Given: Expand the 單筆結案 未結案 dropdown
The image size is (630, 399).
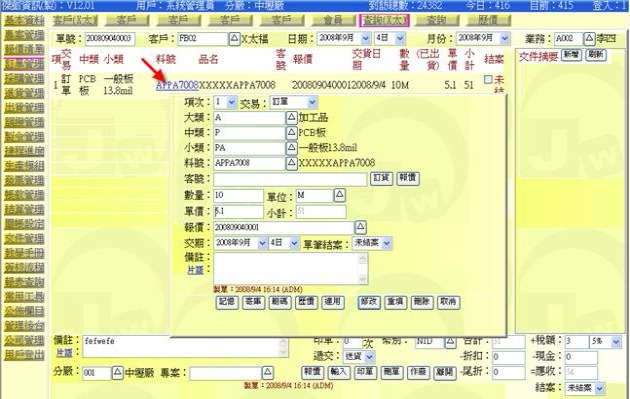Looking at the screenshot, I should pos(387,243).
